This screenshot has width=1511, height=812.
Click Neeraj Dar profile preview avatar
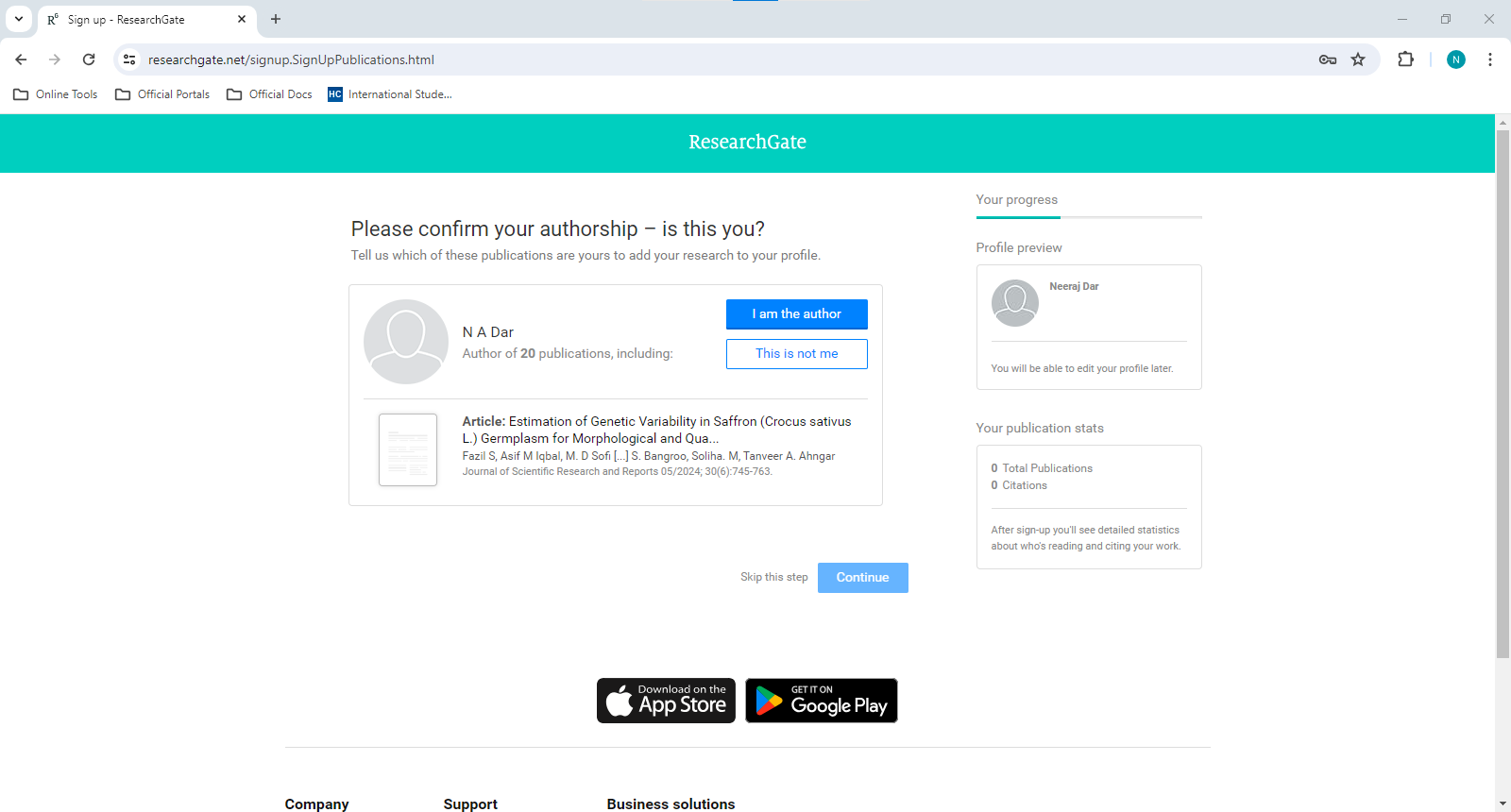click(x=1015, y=303)
